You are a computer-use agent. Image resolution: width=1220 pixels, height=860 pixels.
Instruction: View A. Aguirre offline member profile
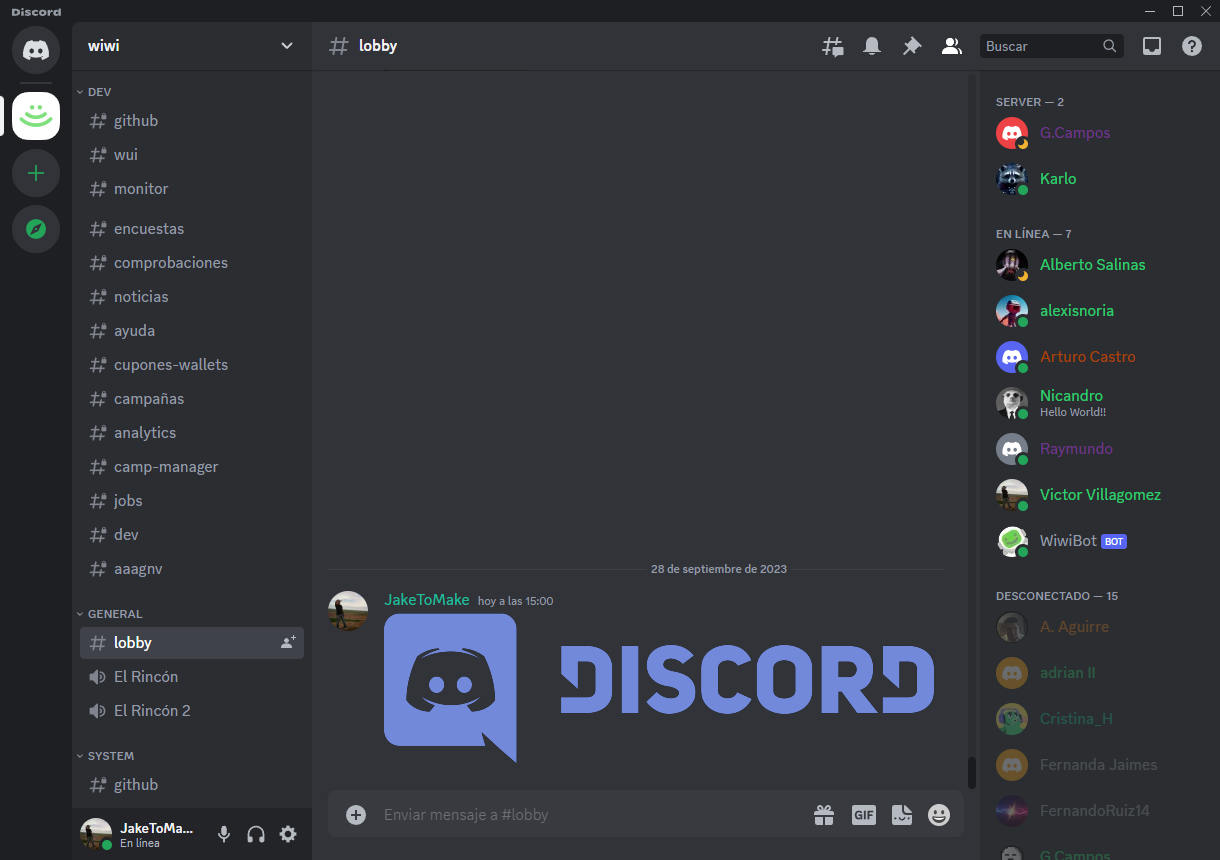1098,627
